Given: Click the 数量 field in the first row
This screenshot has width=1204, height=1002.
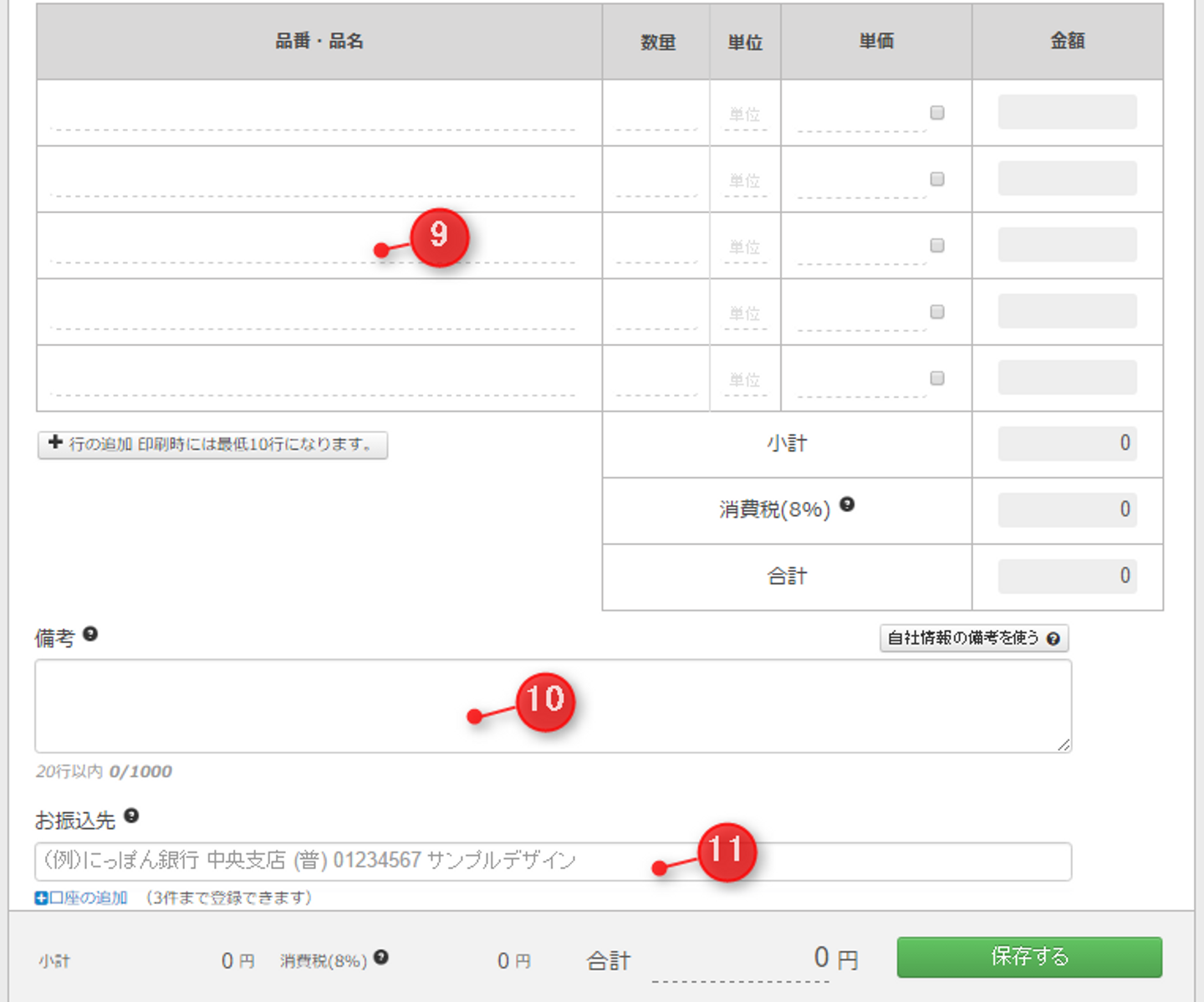Looking at the screenshot, I should [x=656, y=115].
